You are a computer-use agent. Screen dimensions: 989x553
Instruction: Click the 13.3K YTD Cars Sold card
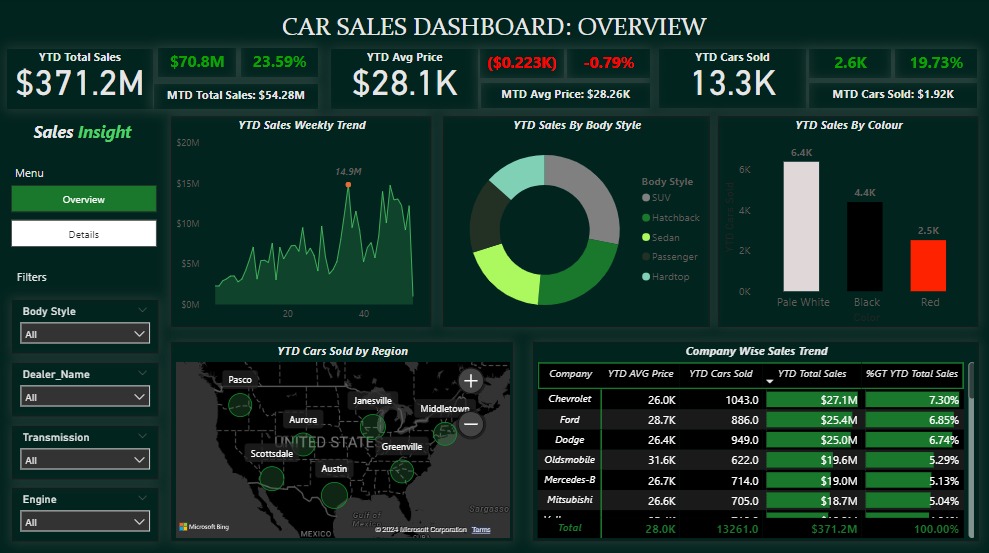point(732,78)
